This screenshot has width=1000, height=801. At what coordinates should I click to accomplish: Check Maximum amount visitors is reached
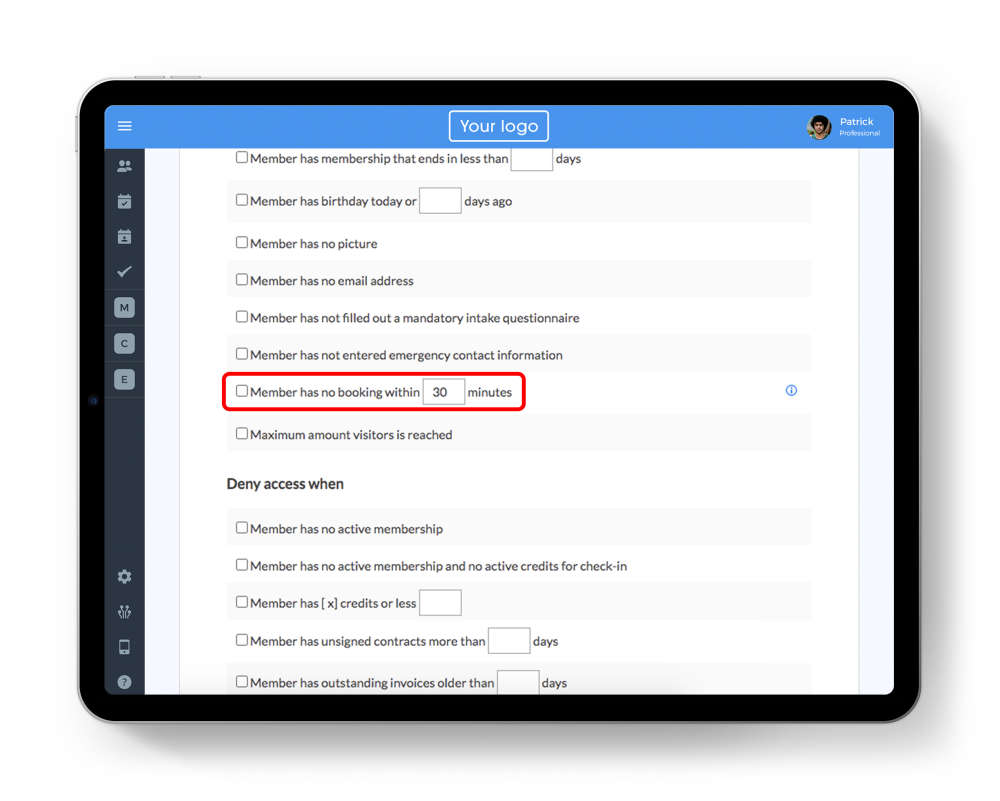click(242, 434)
